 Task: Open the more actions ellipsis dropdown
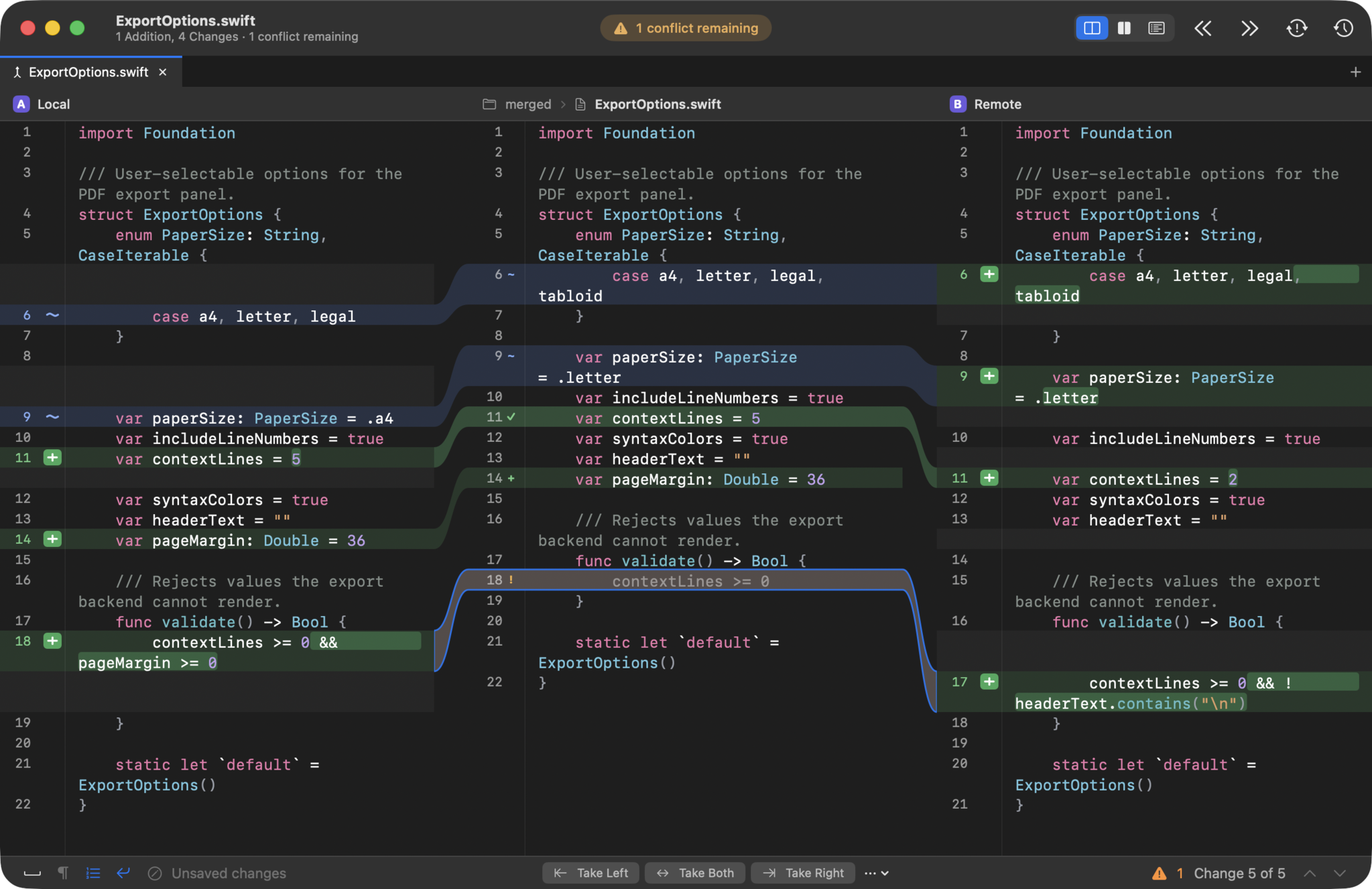(876, 872)
